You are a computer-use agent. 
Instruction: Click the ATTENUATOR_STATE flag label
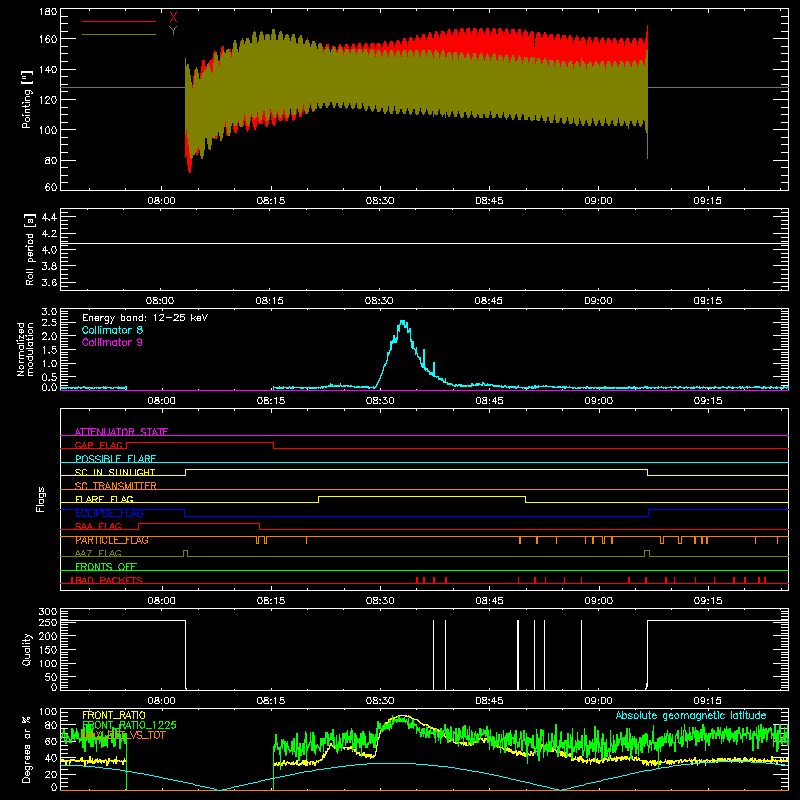point(121,432)
